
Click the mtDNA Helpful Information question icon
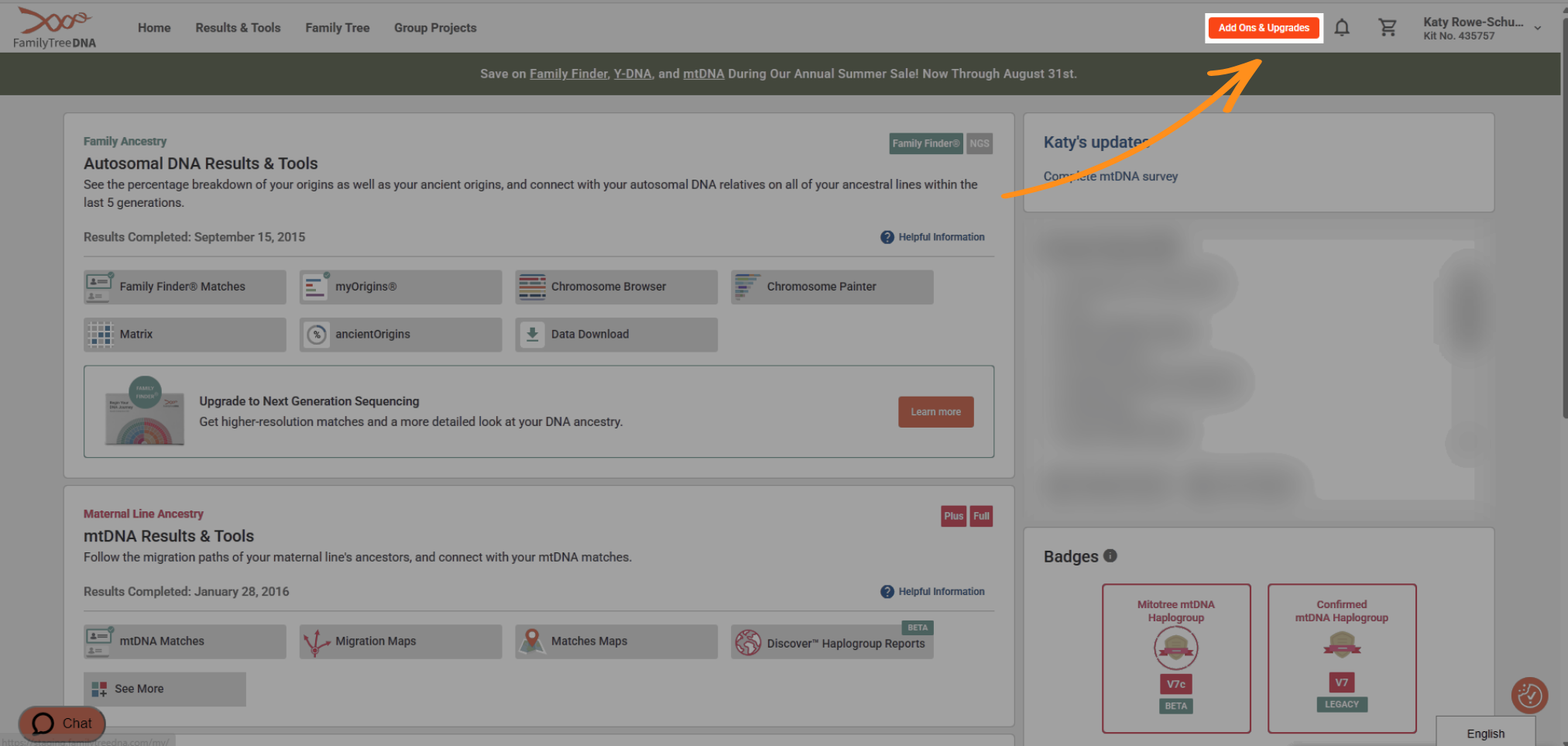tap(887, 592)
